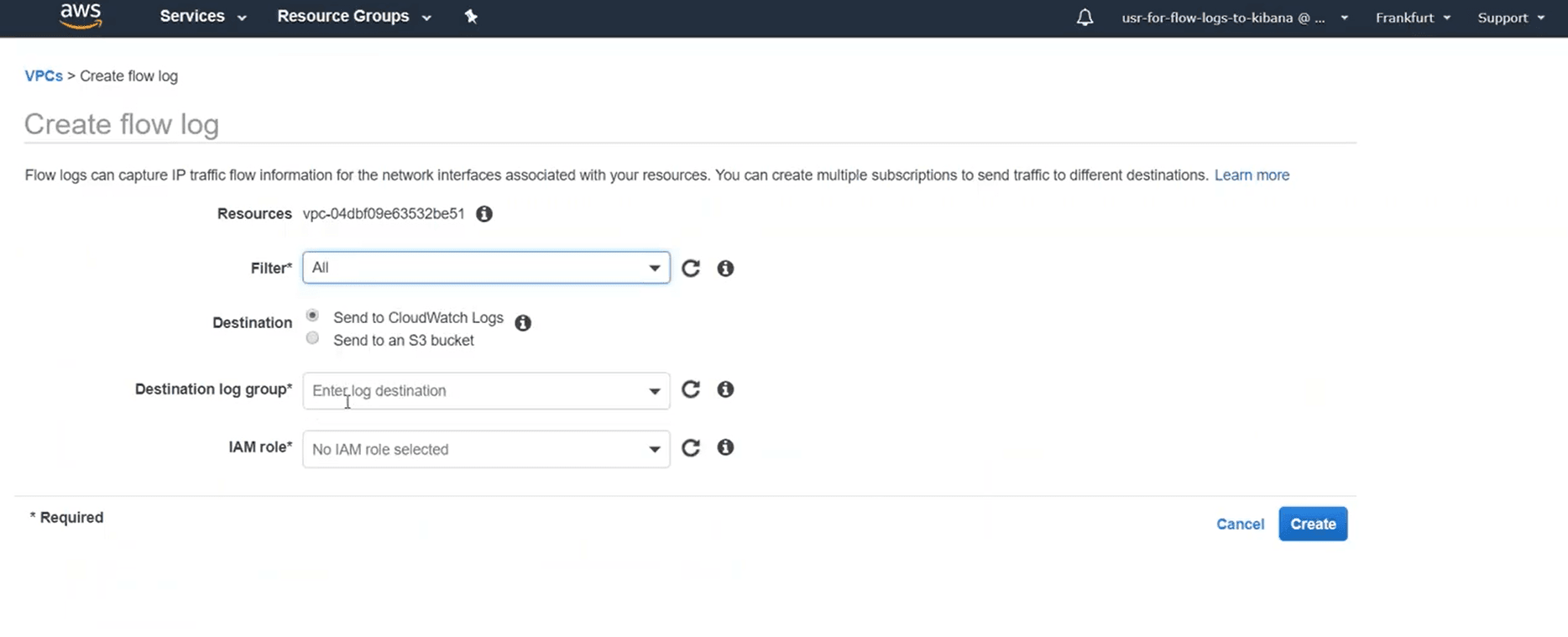This screenshot has height=637, width=1568.
Task: Show info for Destination options
Action: click(x=523, y=323)
